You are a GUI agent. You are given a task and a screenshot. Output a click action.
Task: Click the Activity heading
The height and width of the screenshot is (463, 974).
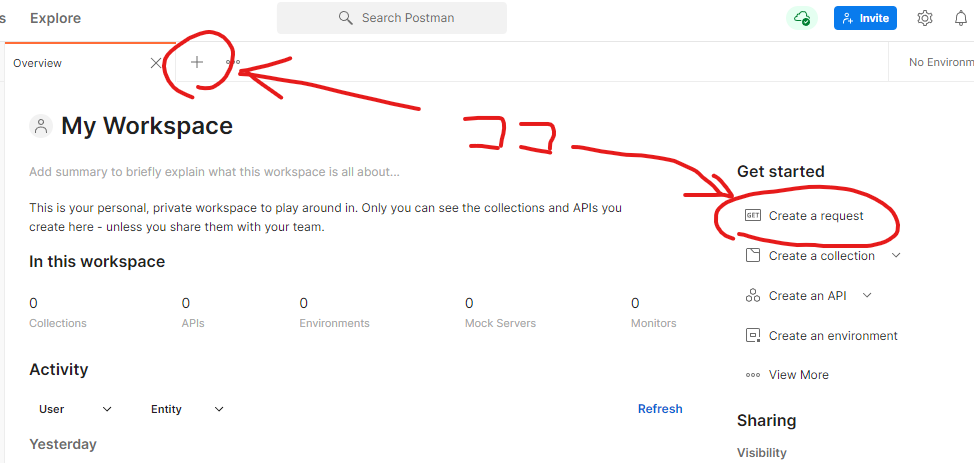click(x=58, y=370)
